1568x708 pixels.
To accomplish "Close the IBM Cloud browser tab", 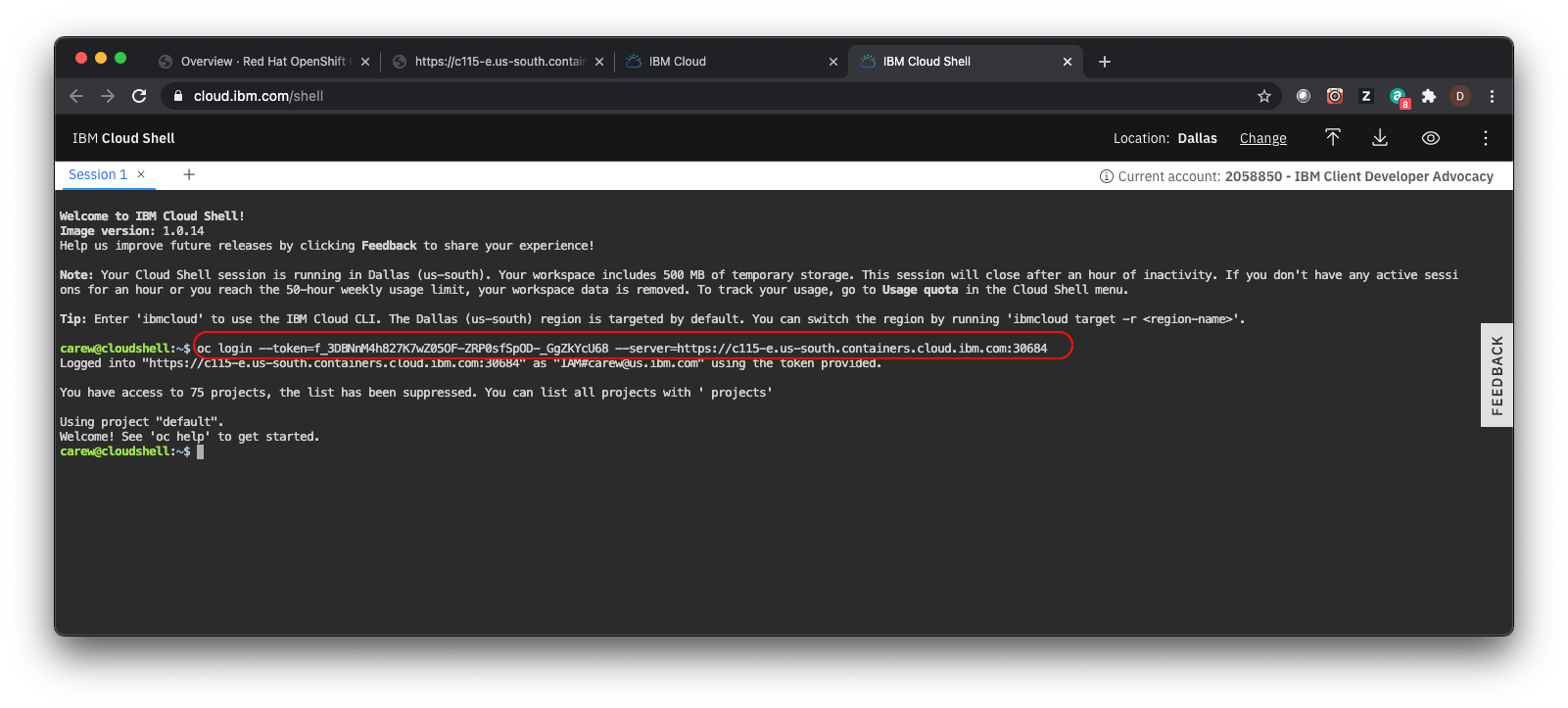I will (833, 62).
